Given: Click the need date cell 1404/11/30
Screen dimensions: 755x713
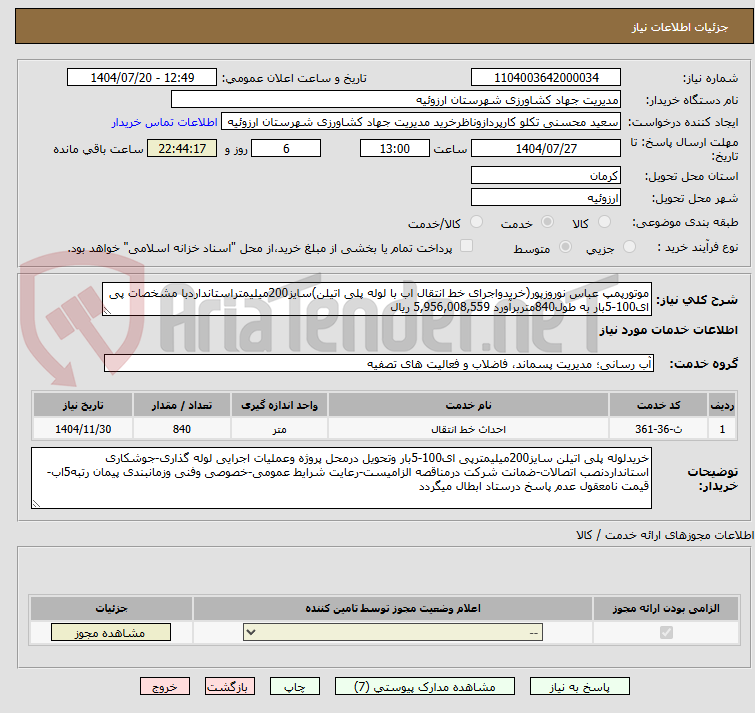Looking at the screenshot, I should (x=83, y=429).
